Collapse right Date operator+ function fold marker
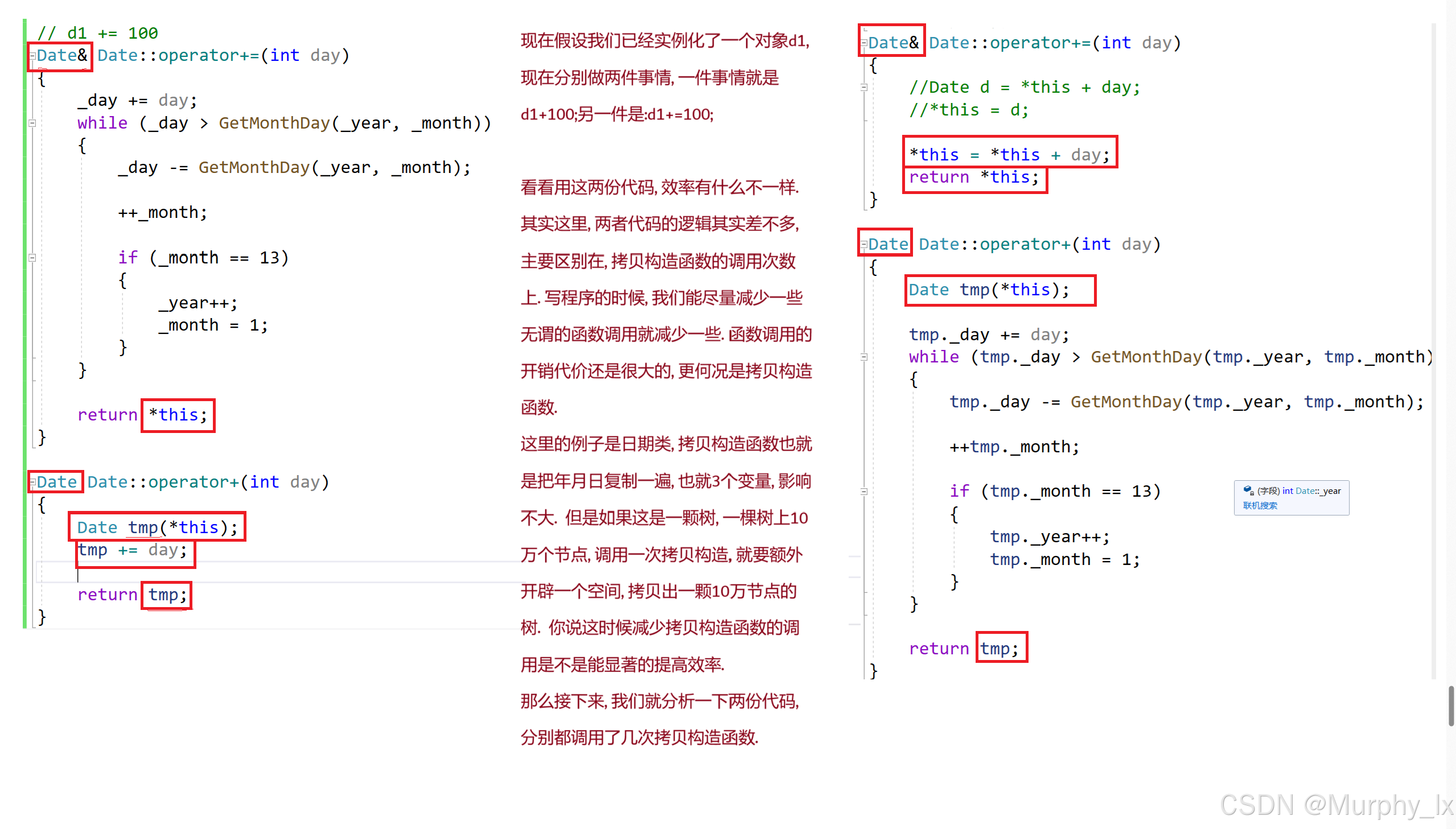Screen dimensions: 1456x829 (864, 245)
